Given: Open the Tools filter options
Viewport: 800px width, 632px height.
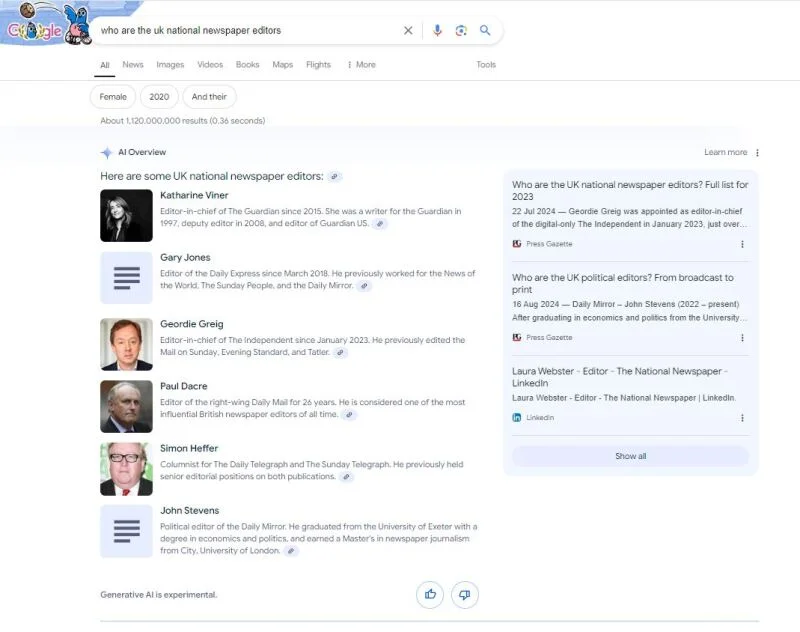Looking at the screenshot, I should tap(486, 65).
